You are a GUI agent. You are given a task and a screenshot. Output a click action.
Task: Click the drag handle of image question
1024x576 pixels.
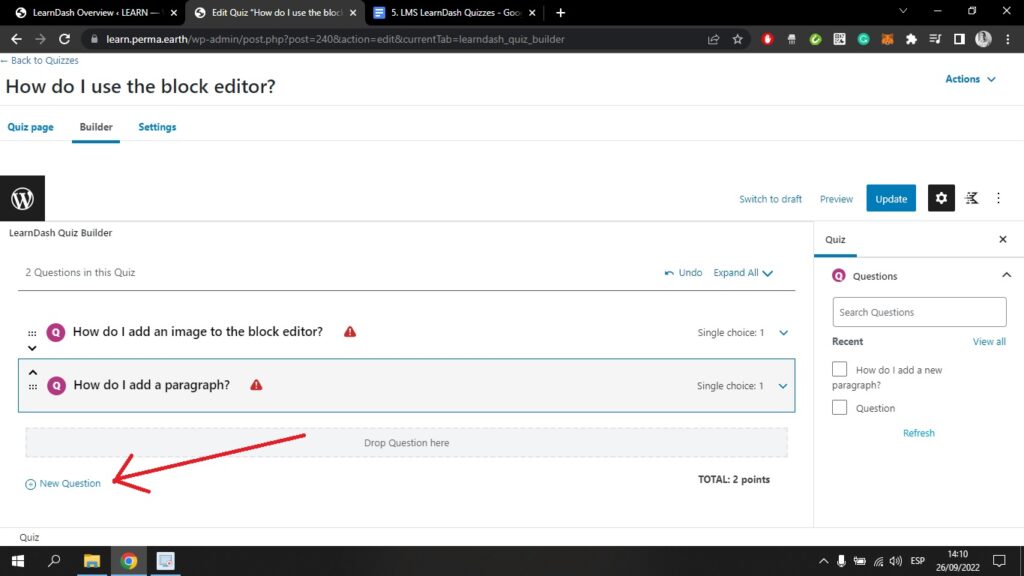pos(32,333)
